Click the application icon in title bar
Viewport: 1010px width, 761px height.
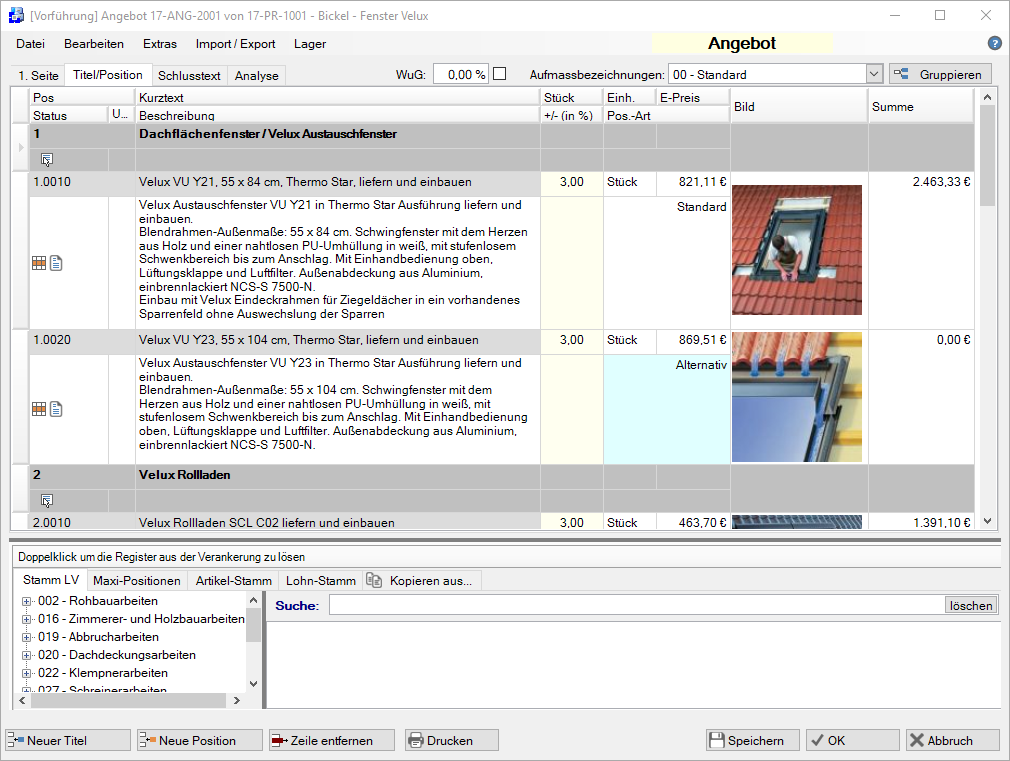[15, 15]
